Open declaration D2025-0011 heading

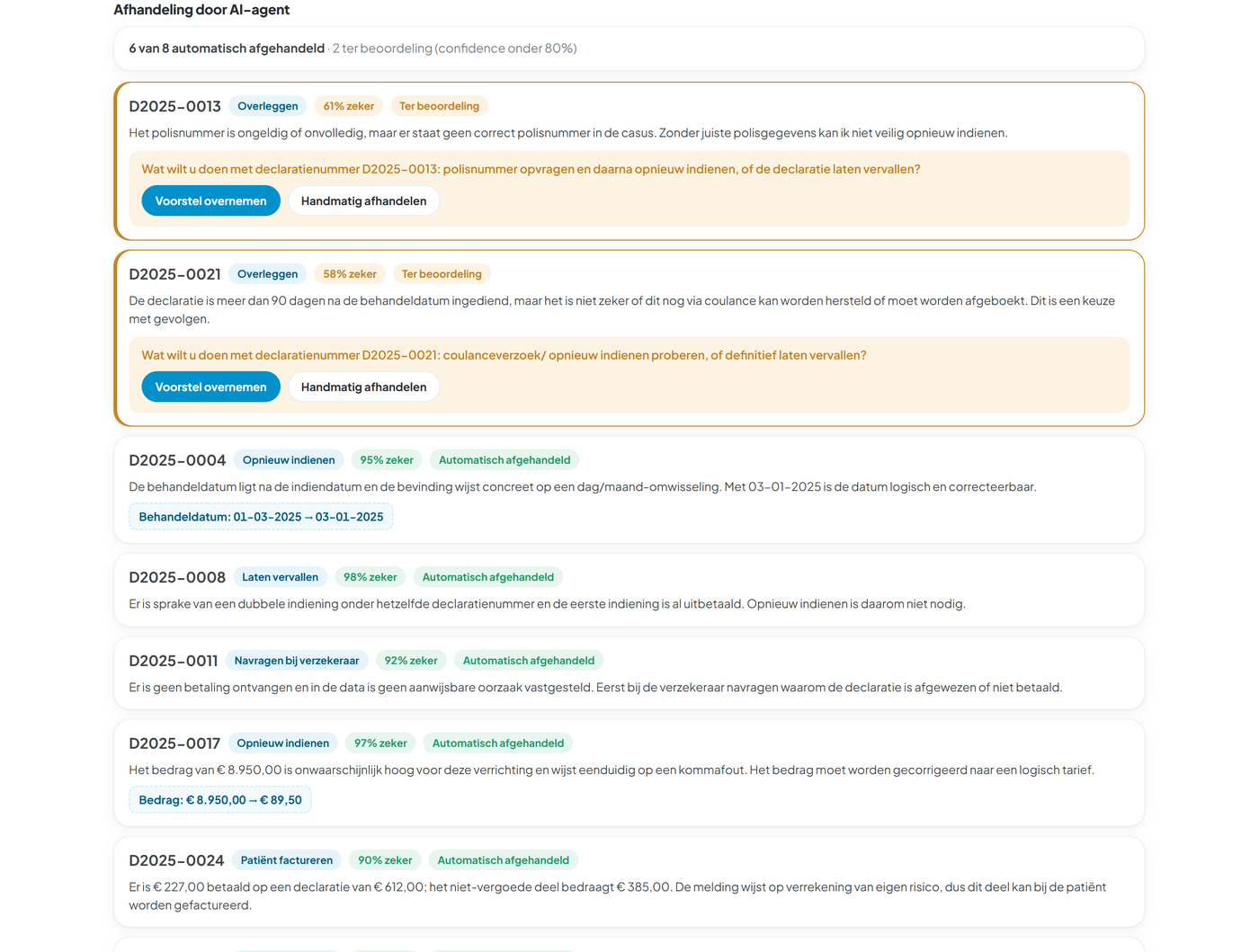tap(174, 661)
